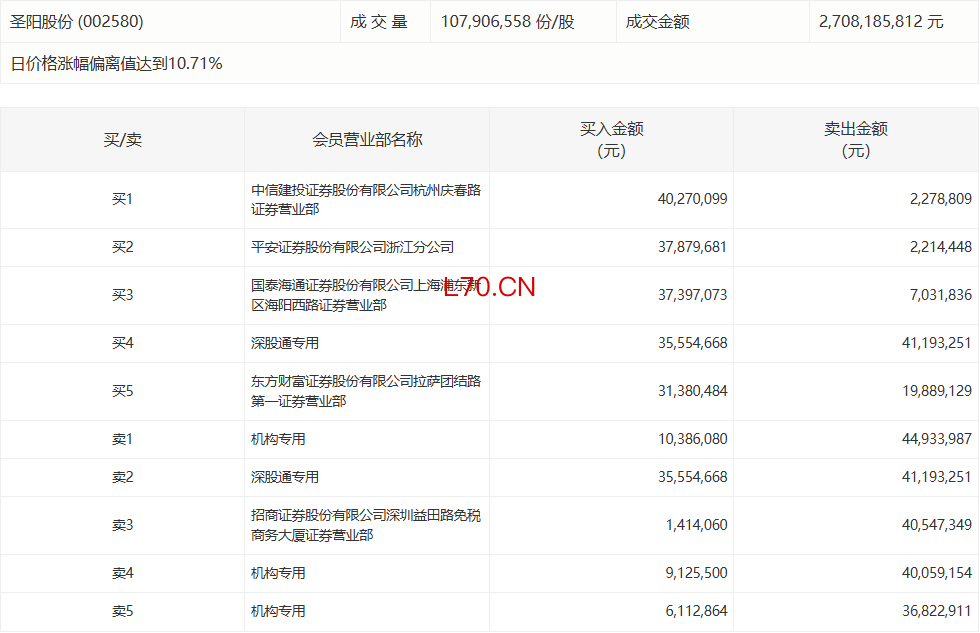Open 东方财富证券拉萨团结路第一证券营业部 entry
Image resolution: width=980 pixels, height=633 pixels.
[x=365, y=391]
